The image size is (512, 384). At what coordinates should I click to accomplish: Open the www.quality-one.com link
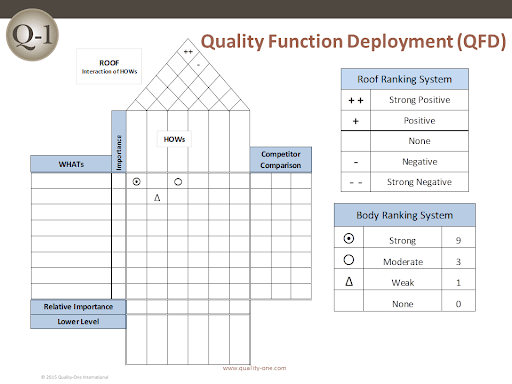coord(254,368)
